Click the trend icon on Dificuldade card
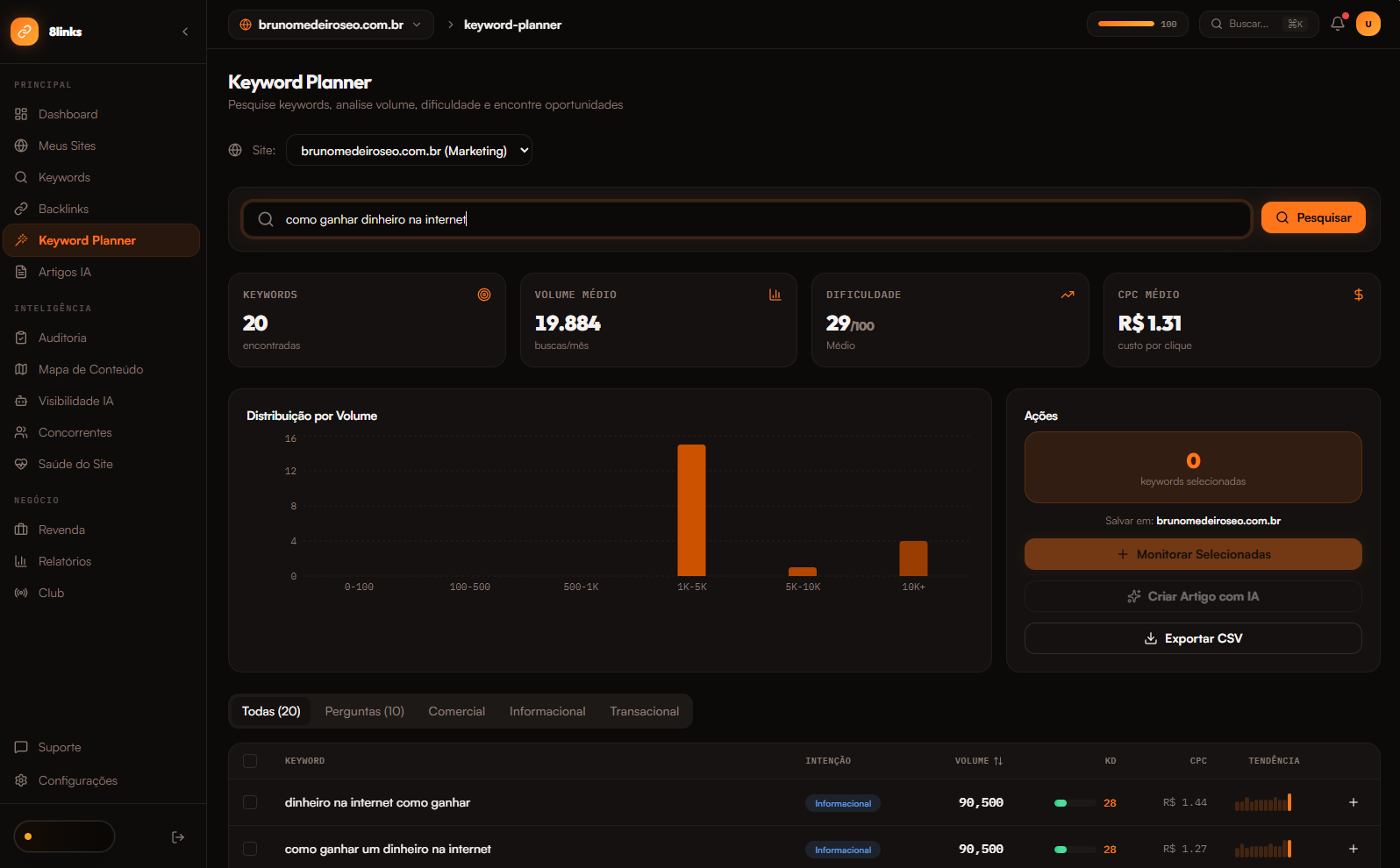 click(x=1068, y=295)
